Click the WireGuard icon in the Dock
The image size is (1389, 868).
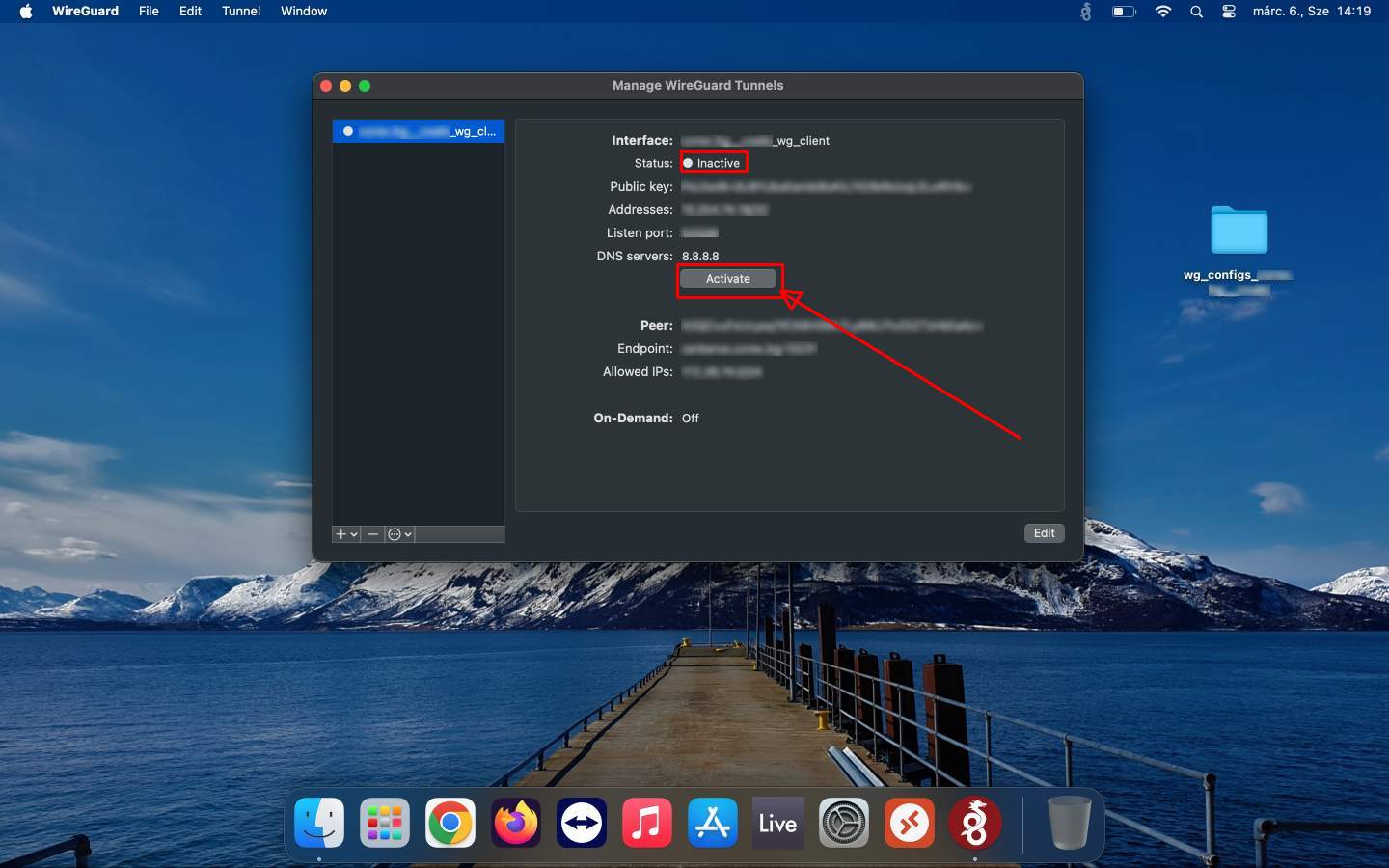975,823
